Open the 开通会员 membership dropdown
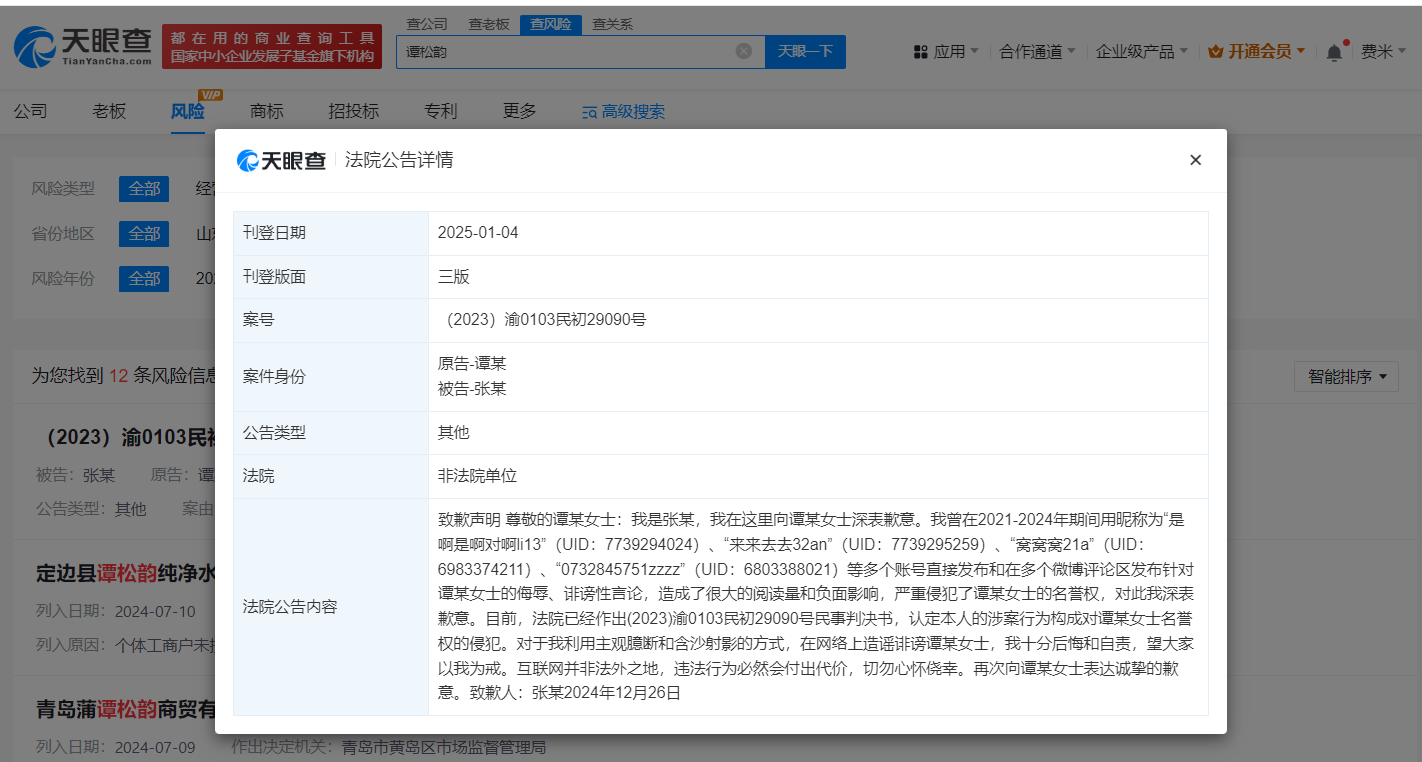The image size is (1422, 762). [x=1256, y=52]
